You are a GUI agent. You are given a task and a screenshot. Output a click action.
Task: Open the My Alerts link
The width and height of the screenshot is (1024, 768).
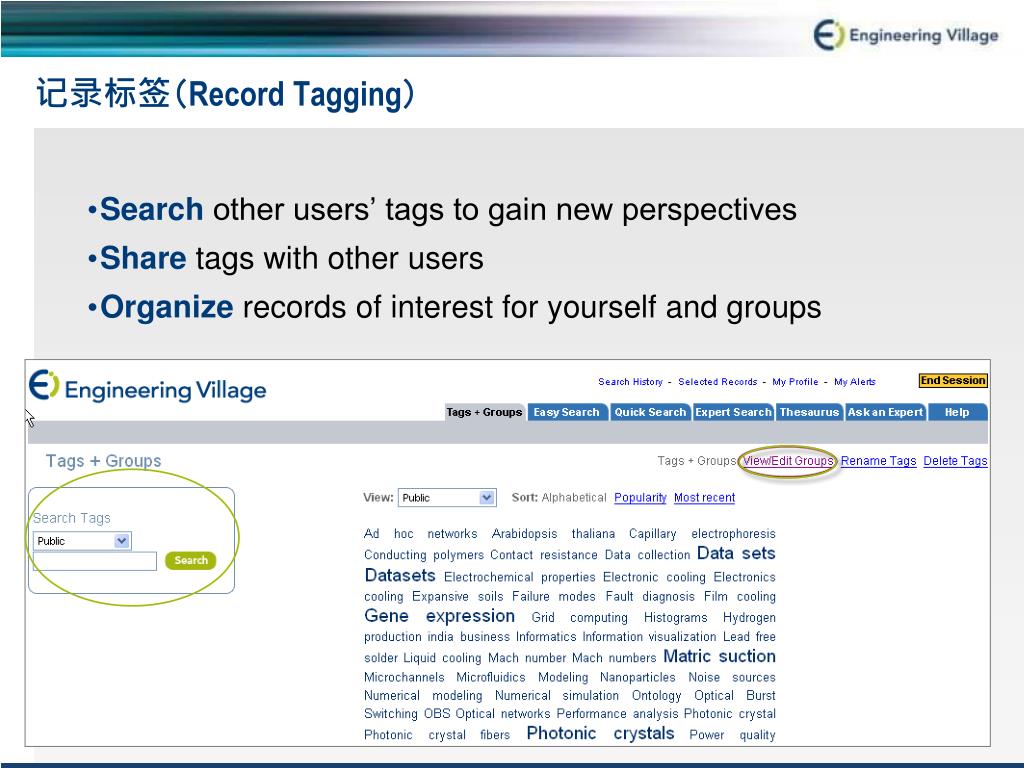(854, 381)
